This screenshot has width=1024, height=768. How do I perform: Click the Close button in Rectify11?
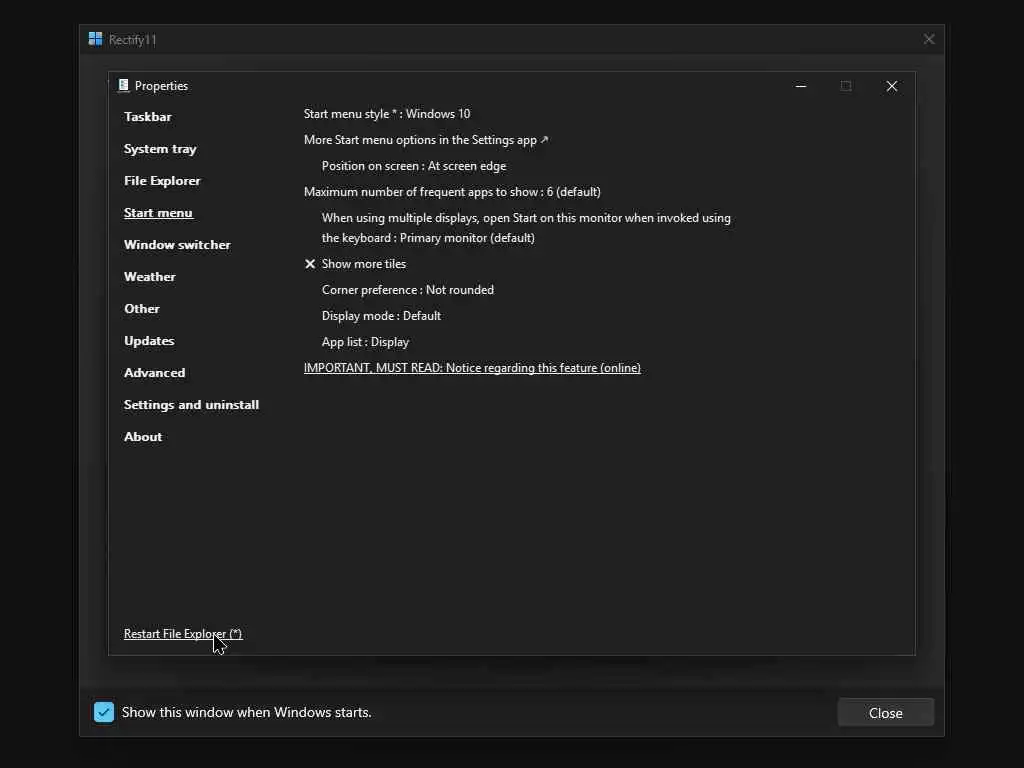tap(886, 713)
